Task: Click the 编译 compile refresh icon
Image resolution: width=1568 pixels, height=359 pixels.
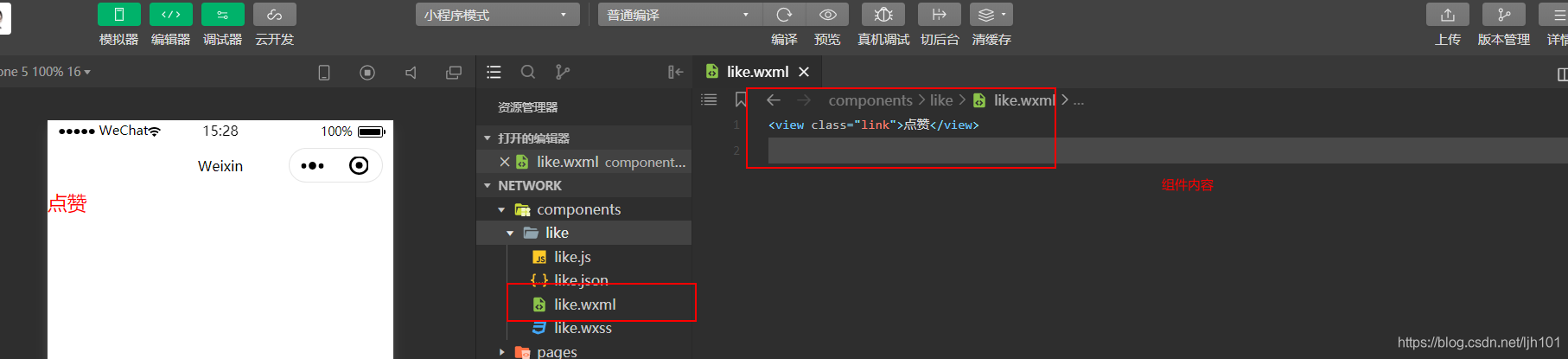Action: (784, 15)
